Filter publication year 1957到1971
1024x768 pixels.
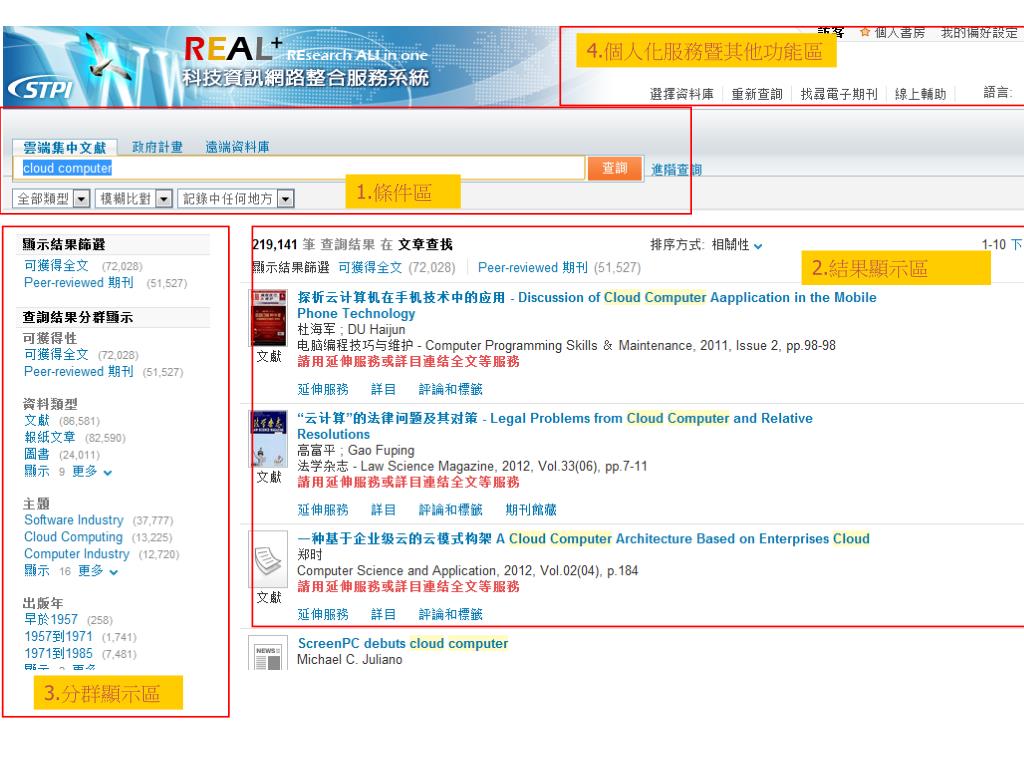coord(59,636)
